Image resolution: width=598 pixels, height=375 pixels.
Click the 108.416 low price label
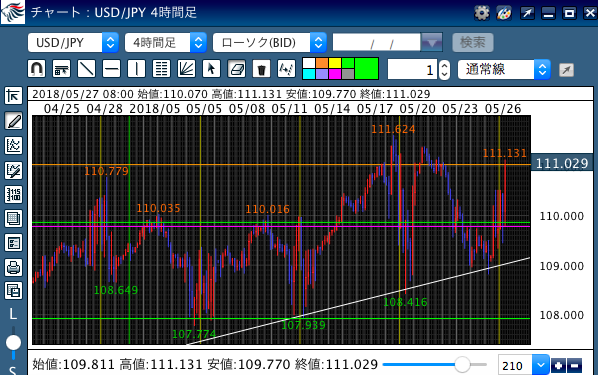[x=405, y=302]
